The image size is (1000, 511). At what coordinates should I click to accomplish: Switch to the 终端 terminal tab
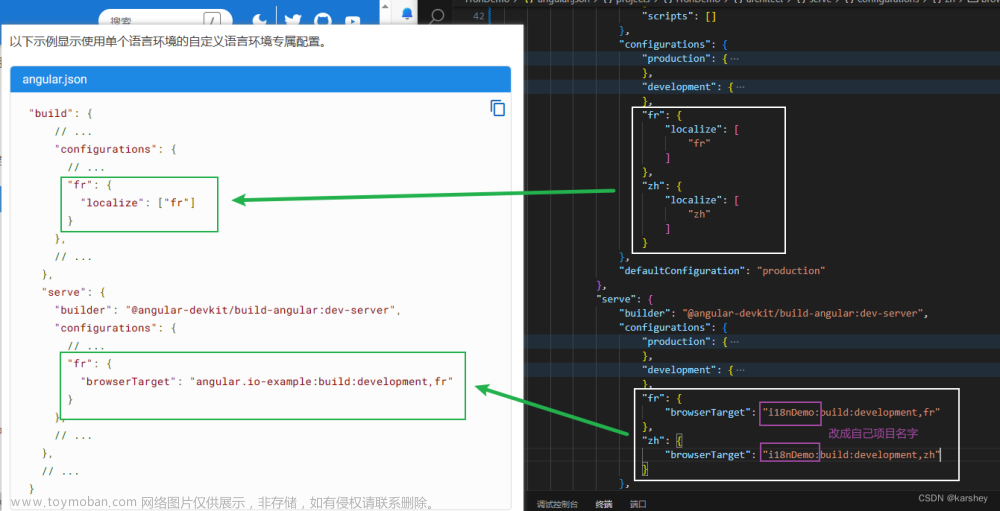tap(604, 504)
